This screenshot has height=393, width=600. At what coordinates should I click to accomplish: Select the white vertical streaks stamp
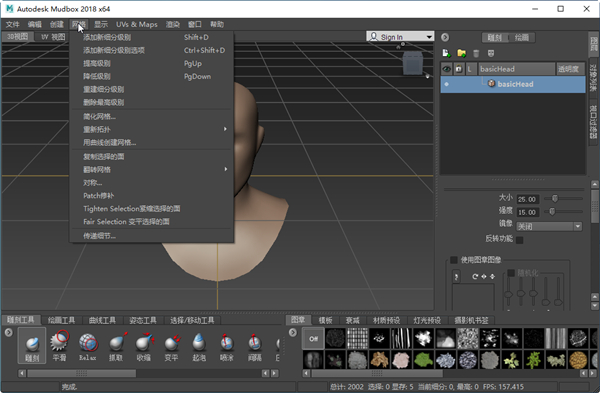point(401,338)
